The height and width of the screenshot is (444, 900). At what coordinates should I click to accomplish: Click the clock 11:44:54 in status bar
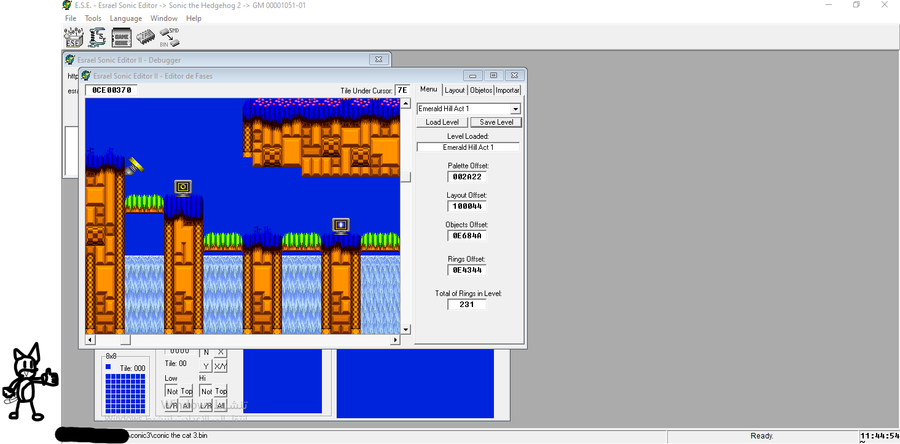[879, 436]
